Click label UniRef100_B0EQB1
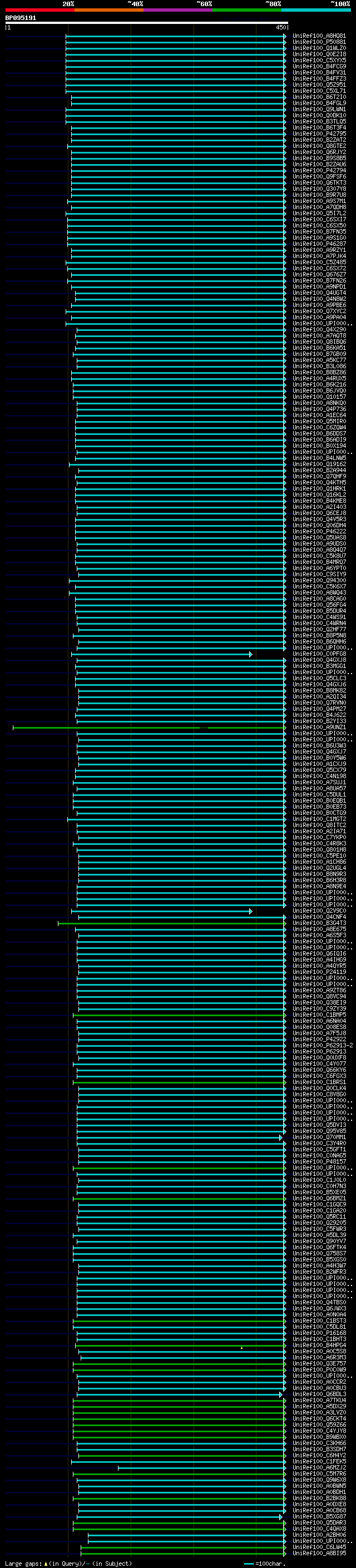 pos(319,801)
